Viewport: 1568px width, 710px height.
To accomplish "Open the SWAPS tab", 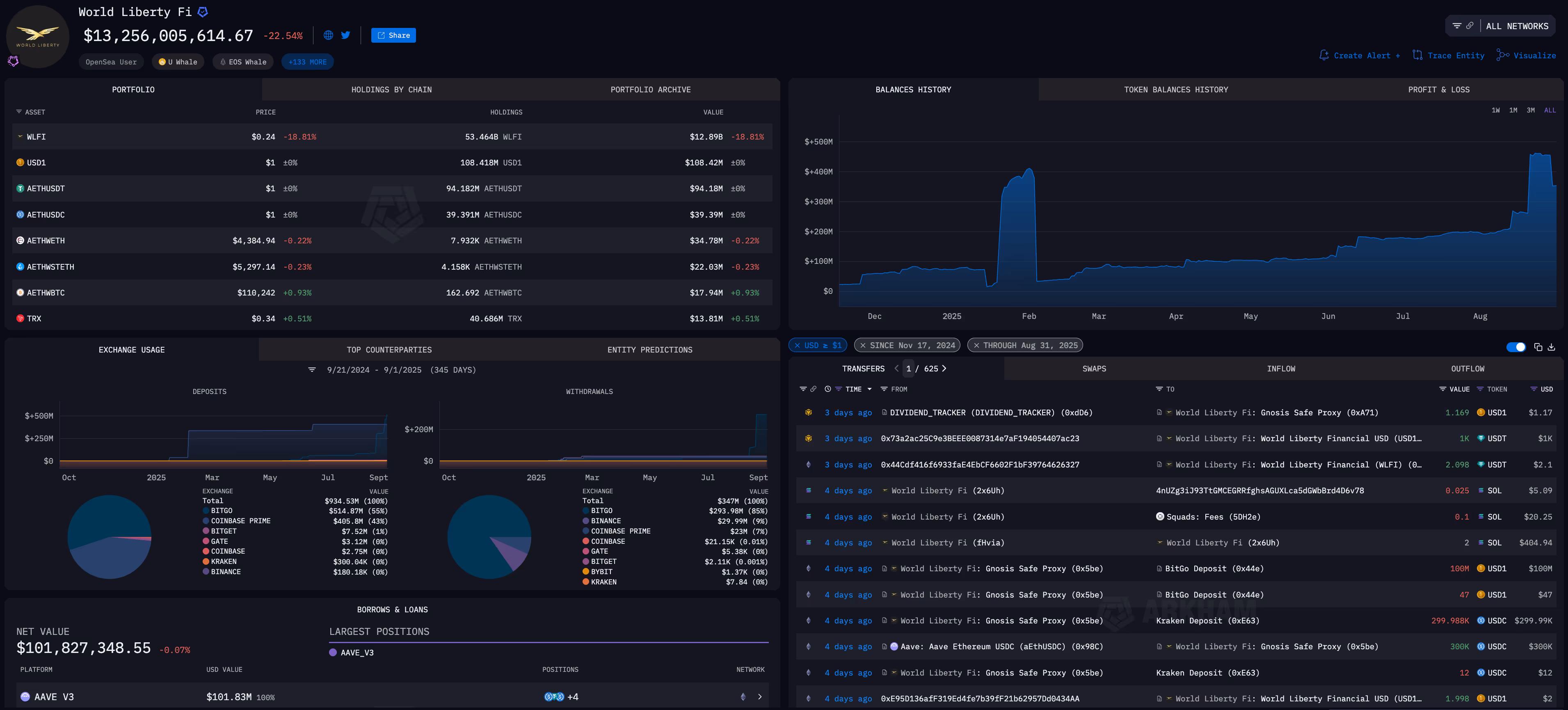I will point(1095,369).
